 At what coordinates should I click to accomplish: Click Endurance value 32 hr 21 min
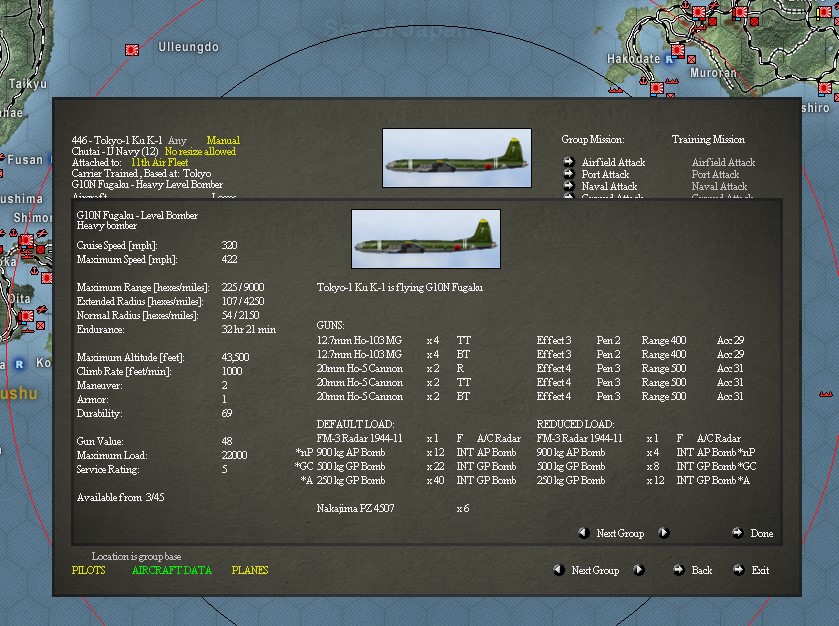pos(249,330)
